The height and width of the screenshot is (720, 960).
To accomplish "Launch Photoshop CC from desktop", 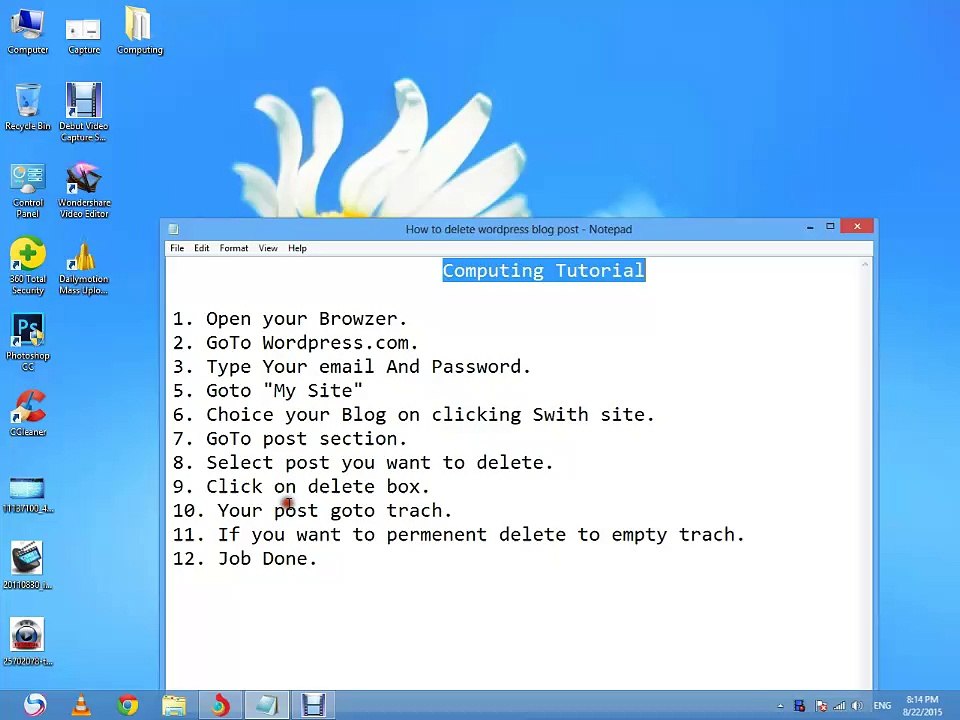I will point(28,342).
